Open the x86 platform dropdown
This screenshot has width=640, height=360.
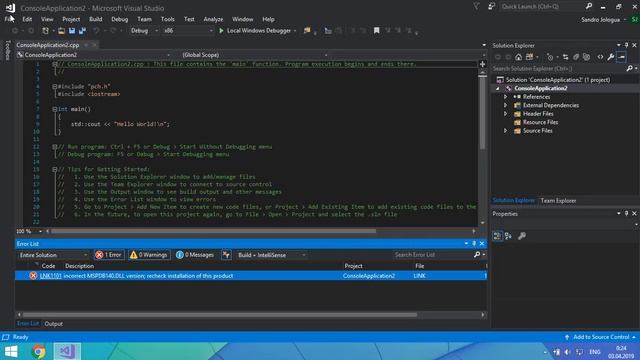tap(188, 31)
